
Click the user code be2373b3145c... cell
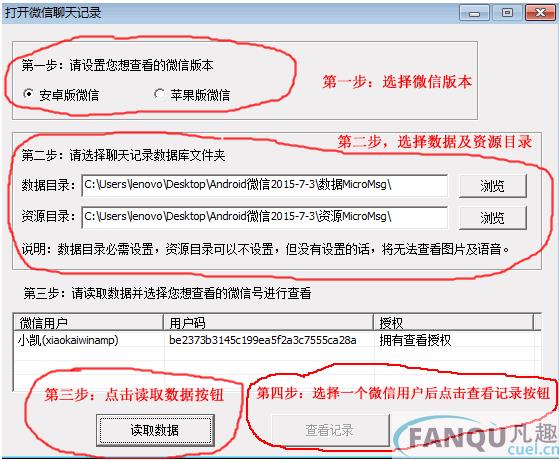262,340
